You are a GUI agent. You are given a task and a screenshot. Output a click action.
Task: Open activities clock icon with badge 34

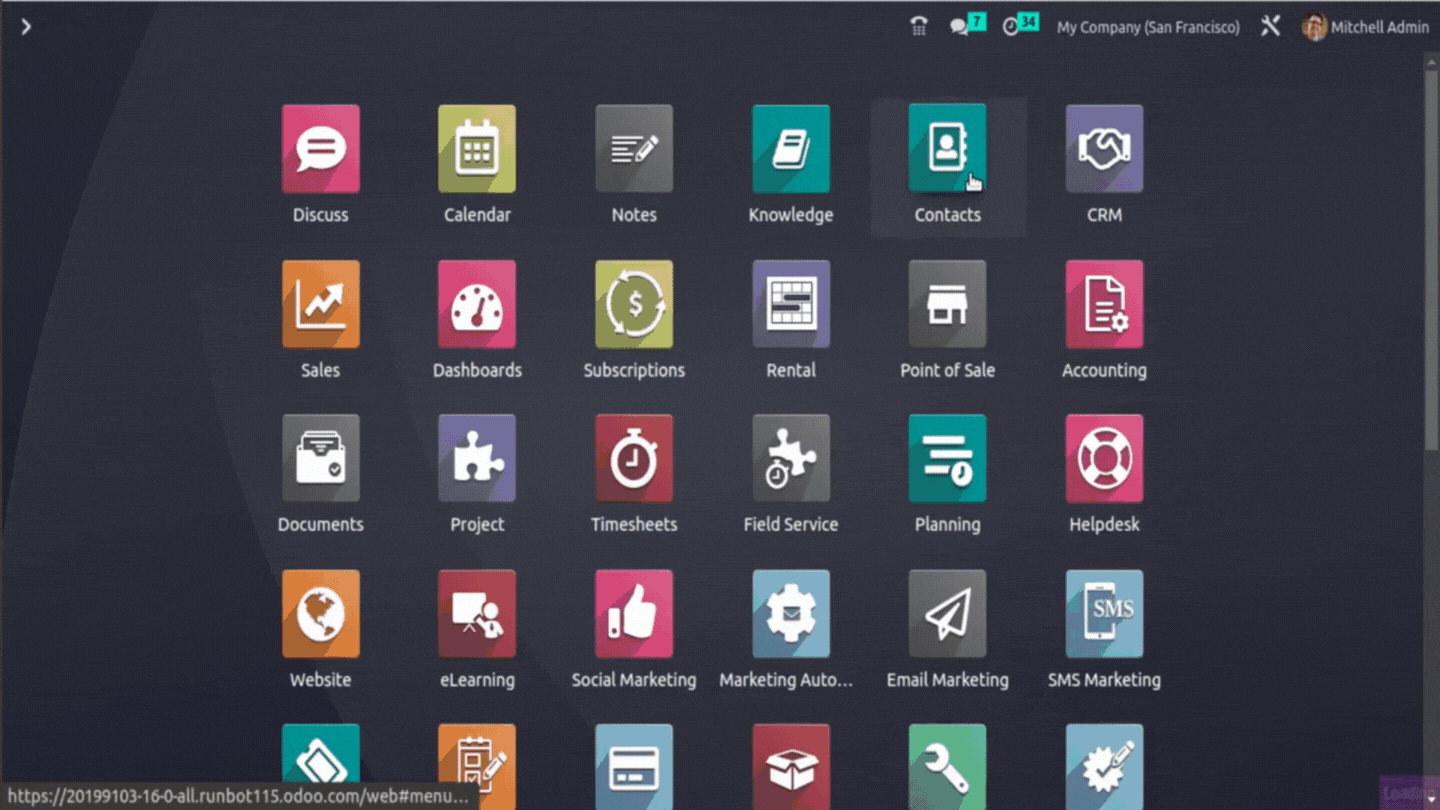tap(1020, 25)
